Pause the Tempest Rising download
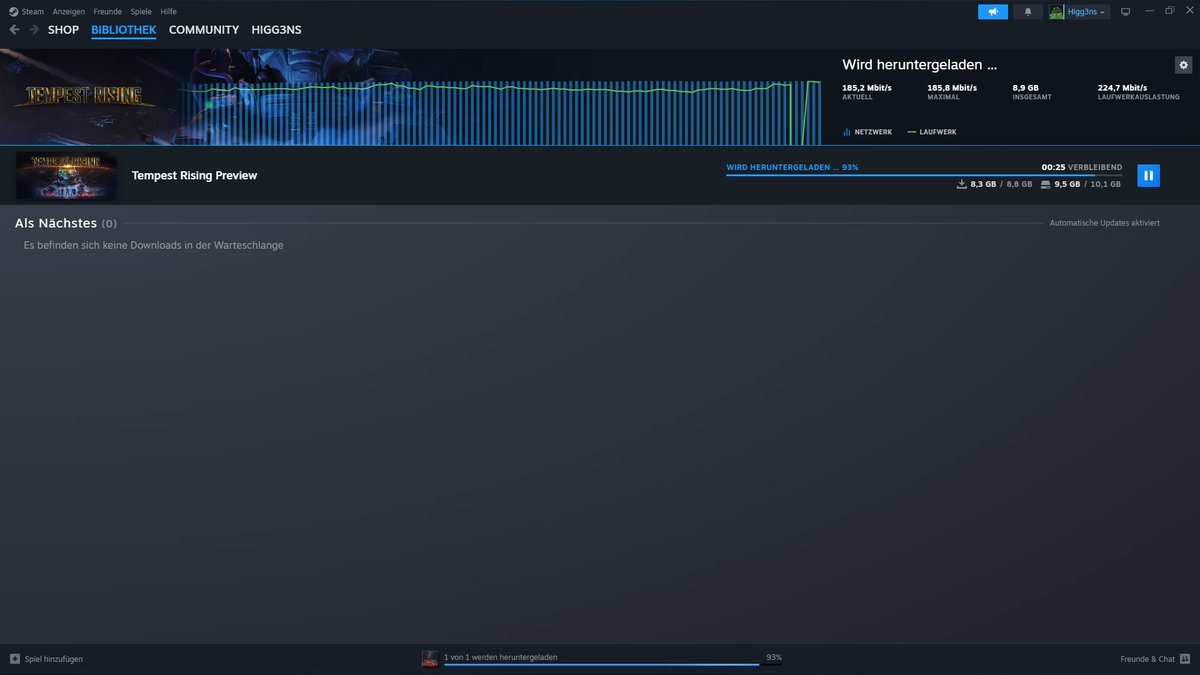1200x675 pixels. pyautogui.click(x=1149, y=175)
